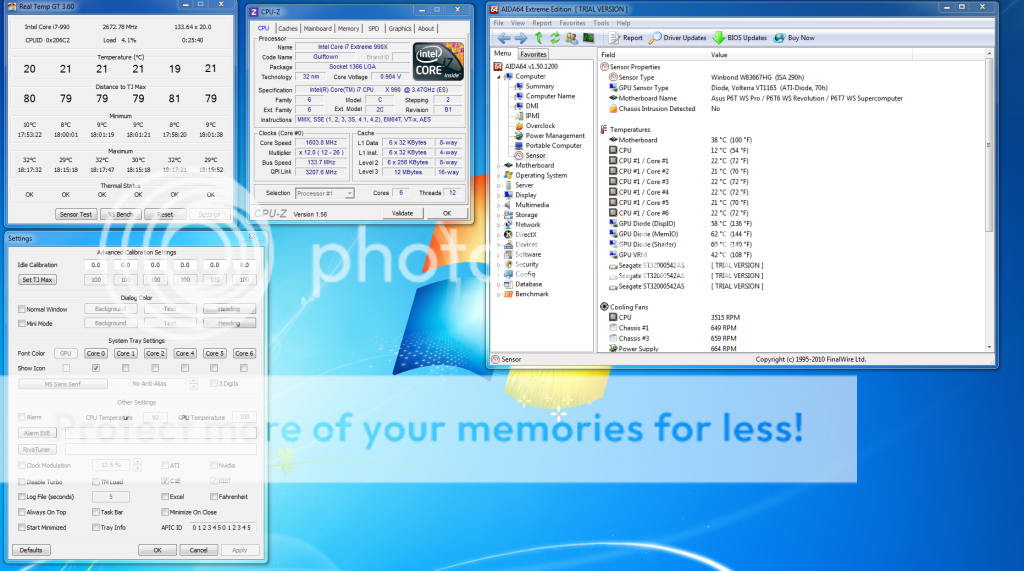Click the Intel Core i7 logo in CPU-Z
The width and height of the screenshot is (1024, 571).
click(x=438, y=61)
